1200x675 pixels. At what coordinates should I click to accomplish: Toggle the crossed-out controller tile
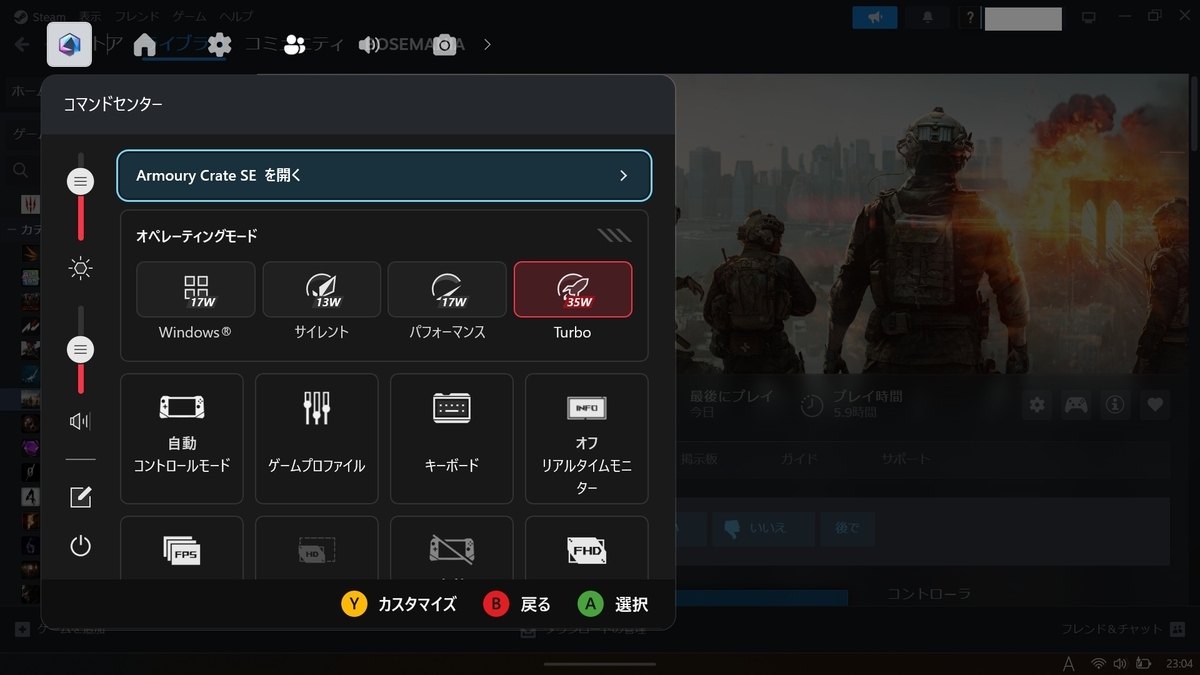(452, 547)
